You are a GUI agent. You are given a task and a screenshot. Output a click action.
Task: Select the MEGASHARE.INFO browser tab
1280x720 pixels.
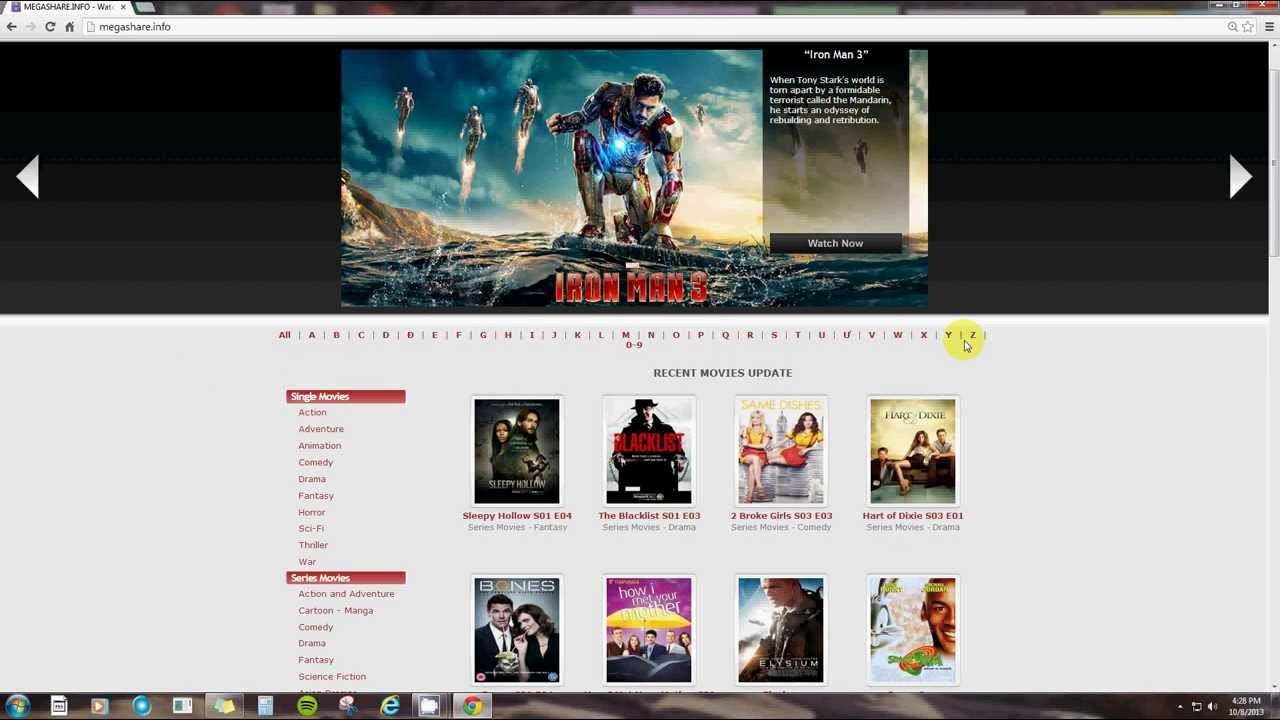point(68,7)
